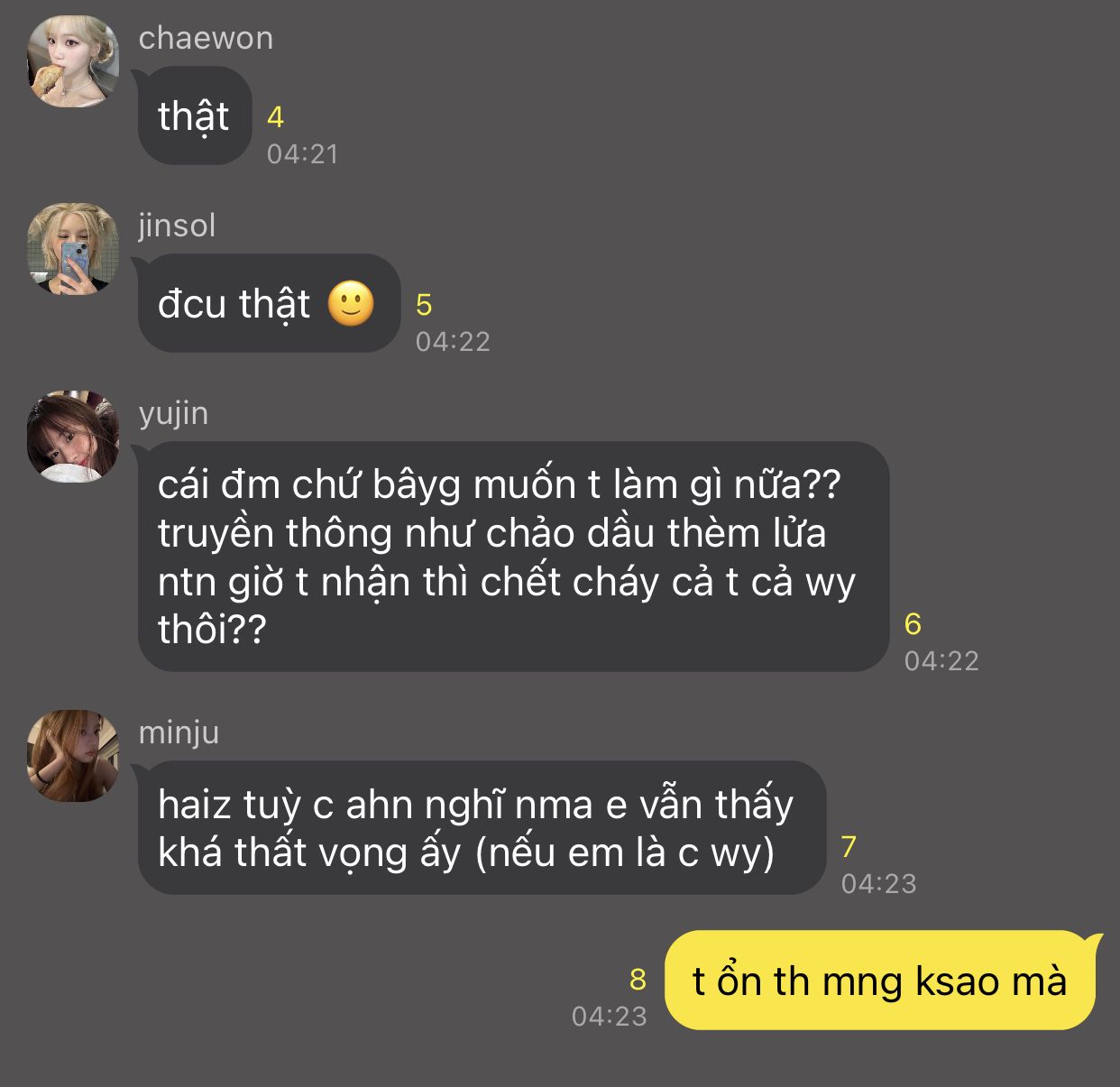Open minju's profile avatar
The width and height of the screenshot is (1120, 1087).
[73, 756]
